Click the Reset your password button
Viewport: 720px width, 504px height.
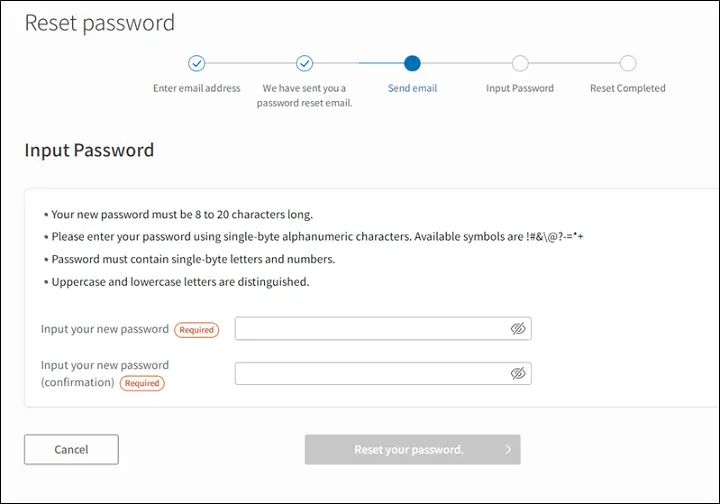pyautogui.click(x=412, y=449)
